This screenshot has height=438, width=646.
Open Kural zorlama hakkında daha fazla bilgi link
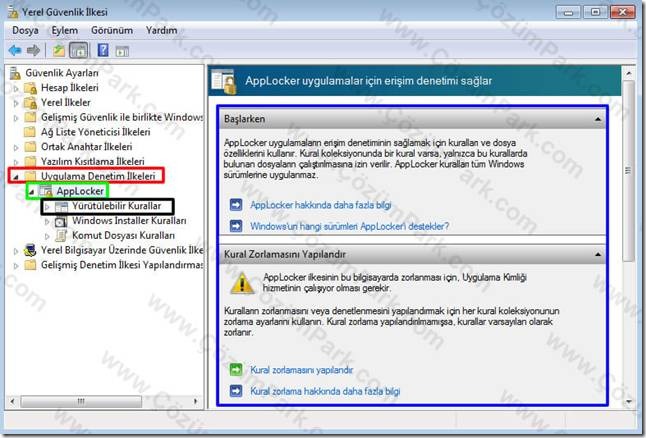tap(325, 391)
